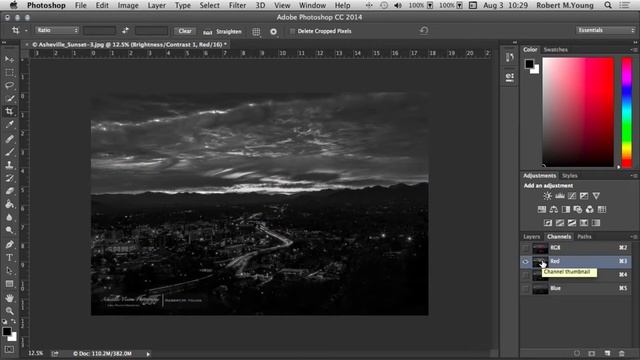Image resolution: width=640 pixels, height=360 pixels.
Task: Open the crop overlay grid options
Action: (x=256, y=31)
